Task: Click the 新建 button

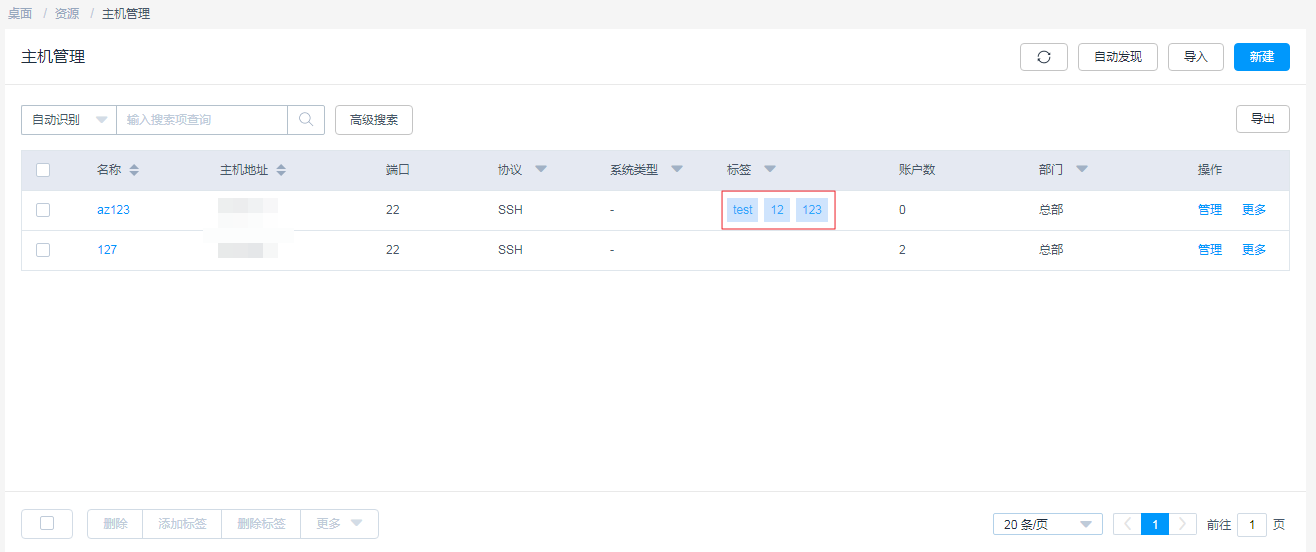Action: (1262, 57)
